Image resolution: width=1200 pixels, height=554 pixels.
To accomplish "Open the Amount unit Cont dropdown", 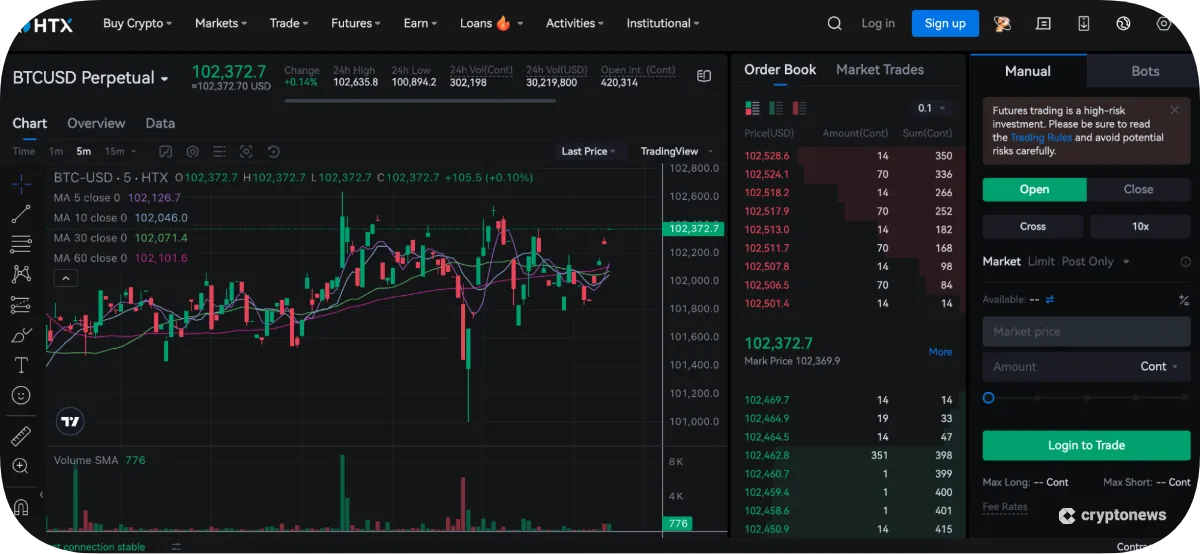I will tap(1160, 366).
